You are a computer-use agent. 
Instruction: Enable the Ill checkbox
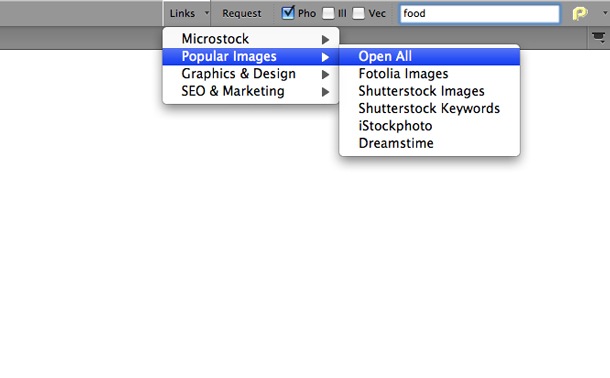tap(328, 13)
